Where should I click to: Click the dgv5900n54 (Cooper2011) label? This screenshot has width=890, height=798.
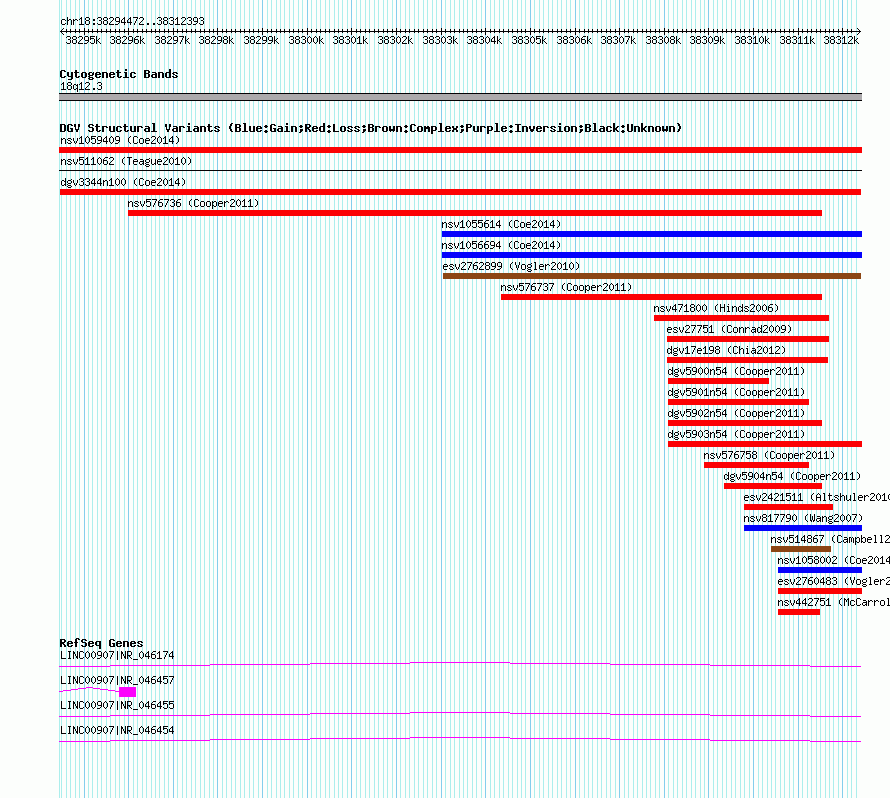[736, 371]
